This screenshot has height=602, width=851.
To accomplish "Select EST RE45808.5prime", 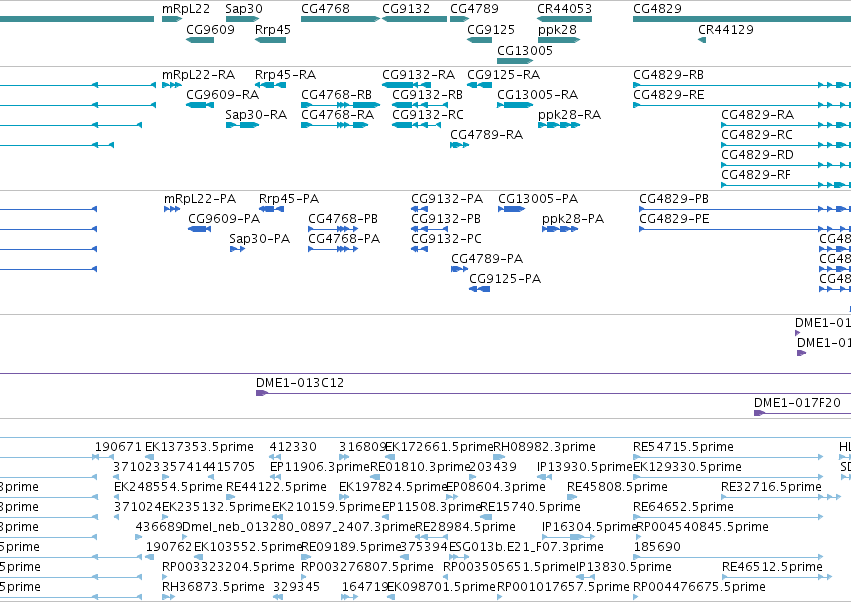I will (x=572, y=497).
